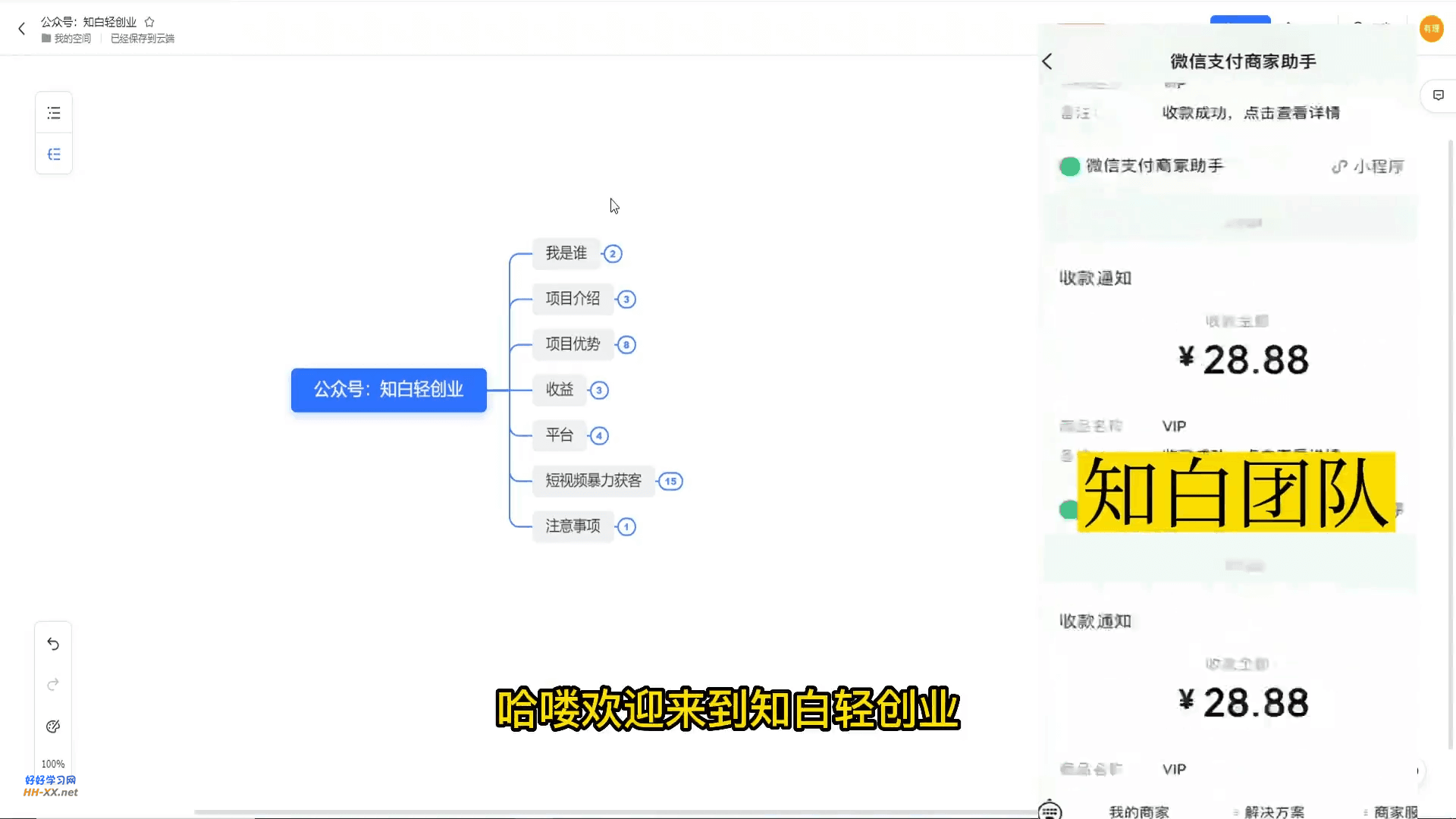This screenshot has width=1456, height=819.
Task: Open the 我的商家 menu
Action: point(1139,812)
